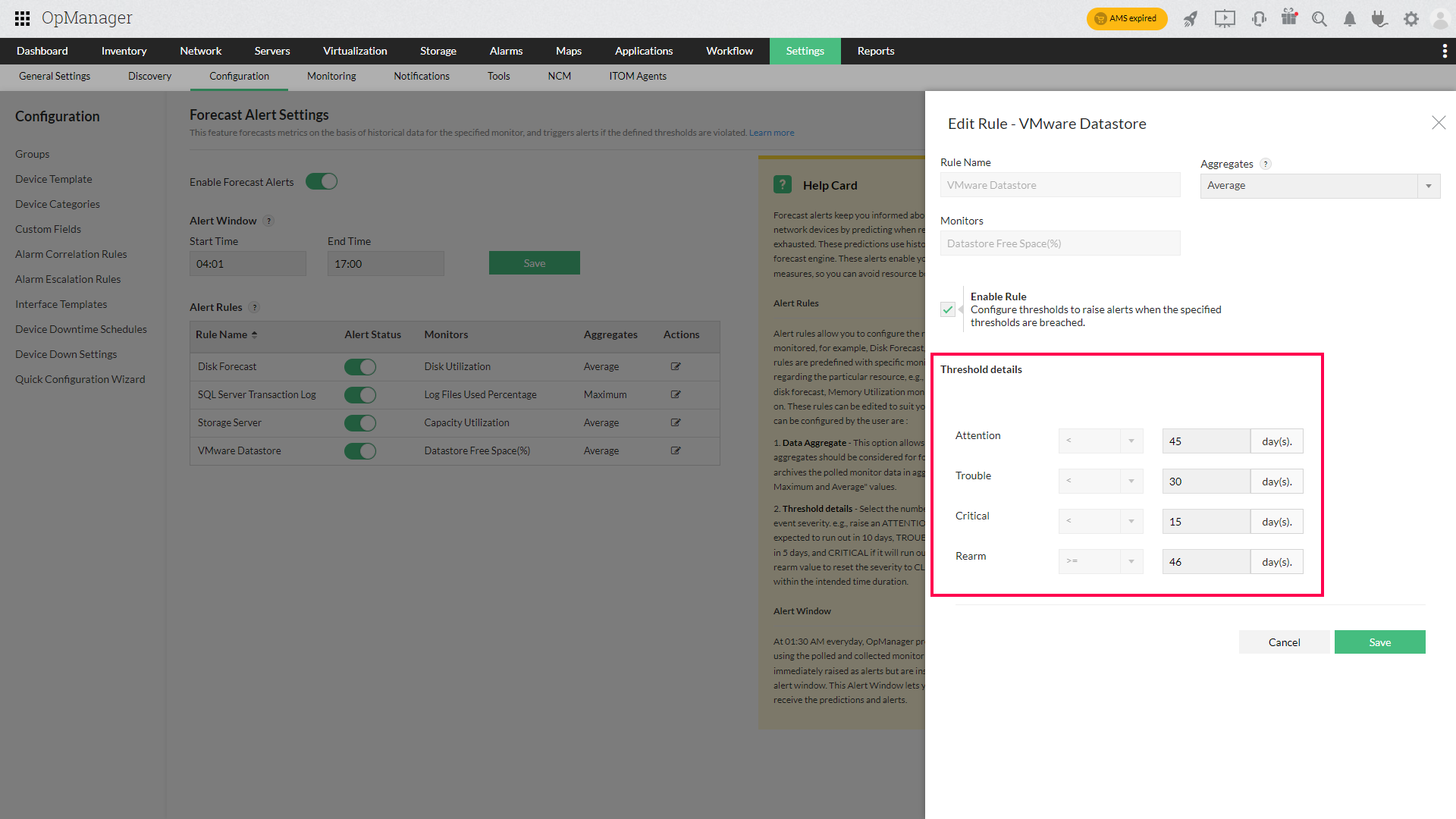Open the search magnifier icon
The width and height of the screenshot is (1456, 819).
tap(1319, 19)
